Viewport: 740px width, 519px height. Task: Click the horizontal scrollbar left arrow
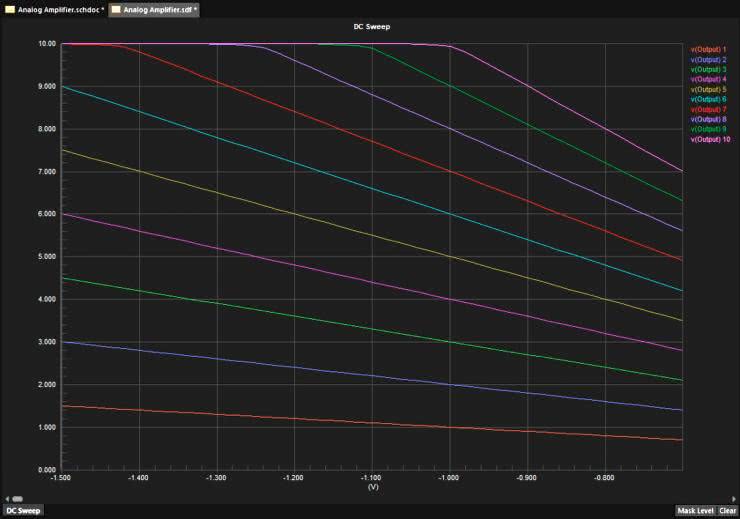pos(5,497)
